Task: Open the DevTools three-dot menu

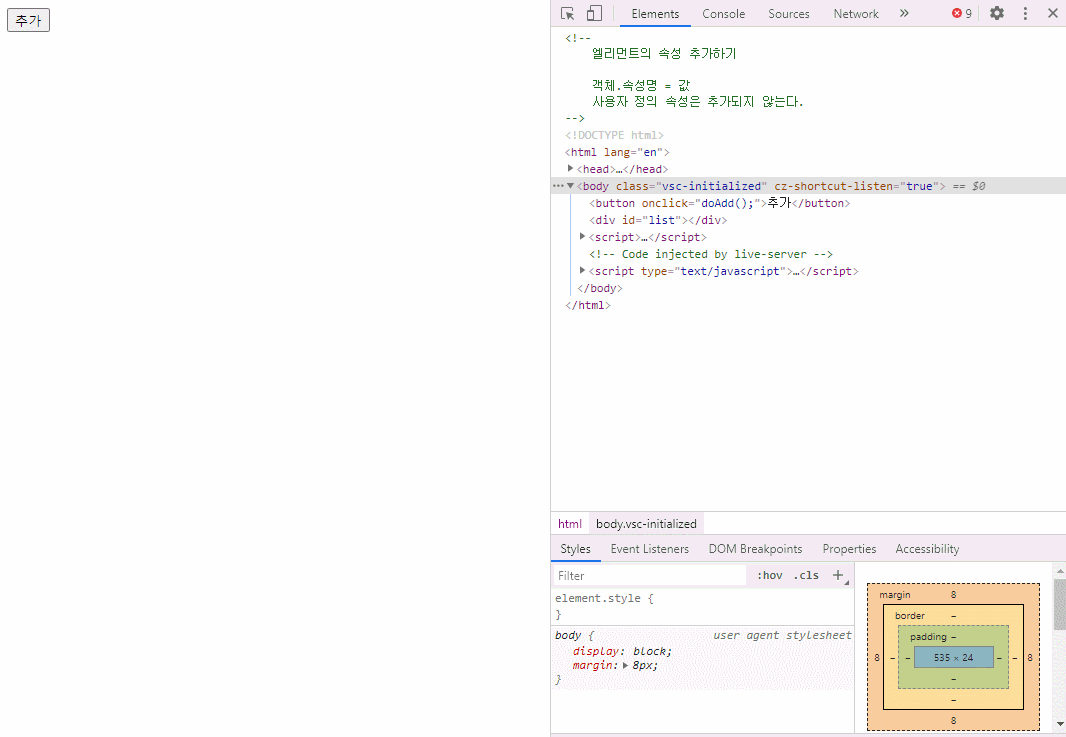Action: click(1025, 14)
